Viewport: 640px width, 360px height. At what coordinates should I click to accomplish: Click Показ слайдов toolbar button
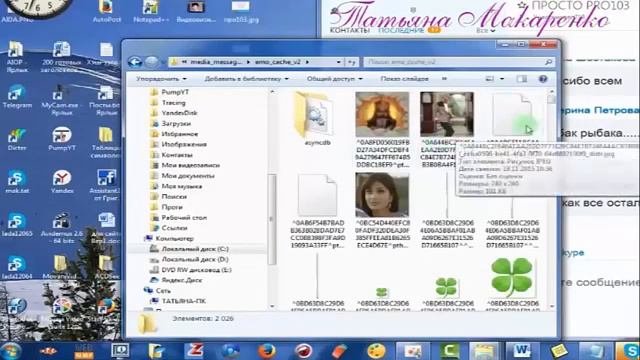[404, 79]
